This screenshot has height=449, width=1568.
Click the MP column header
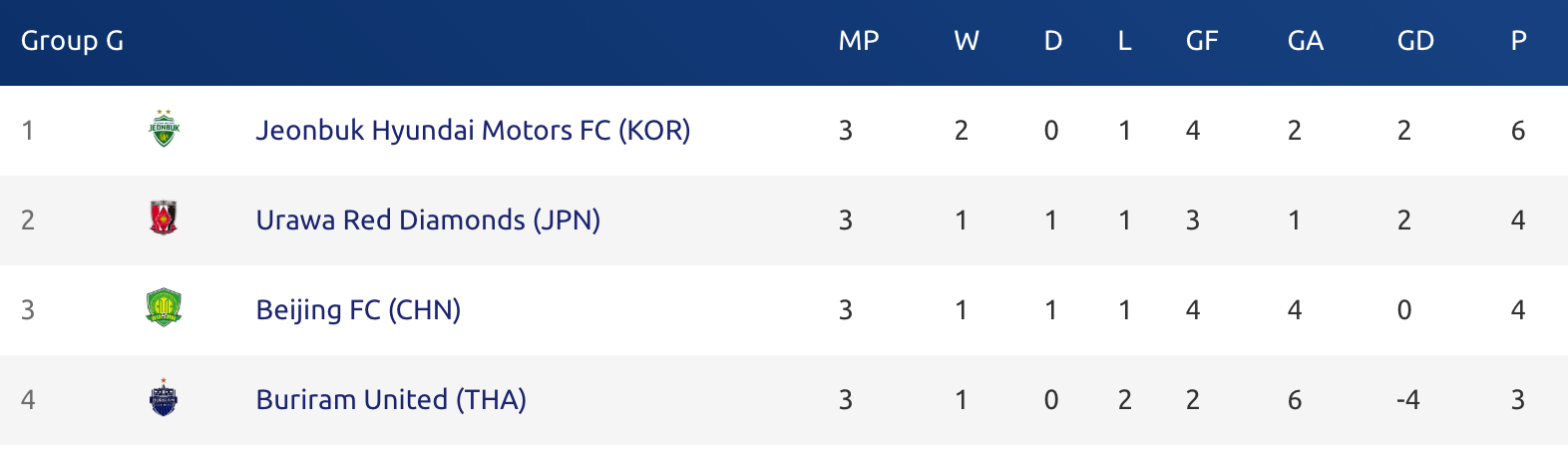[859, 41]
